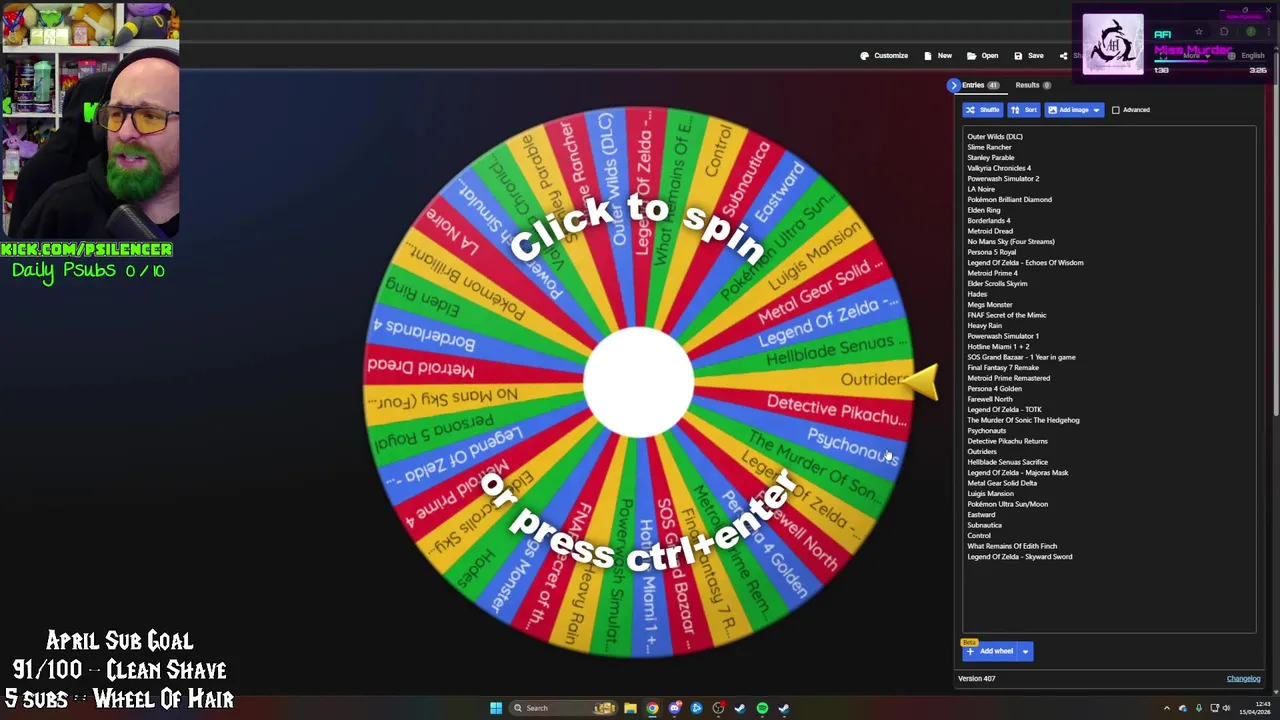
Task: Click the volume icon in the system tray
Action: tap(1227, 708)
